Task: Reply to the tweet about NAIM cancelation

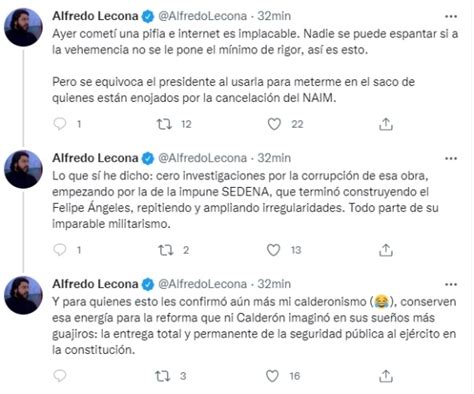Action: point(60,124)
